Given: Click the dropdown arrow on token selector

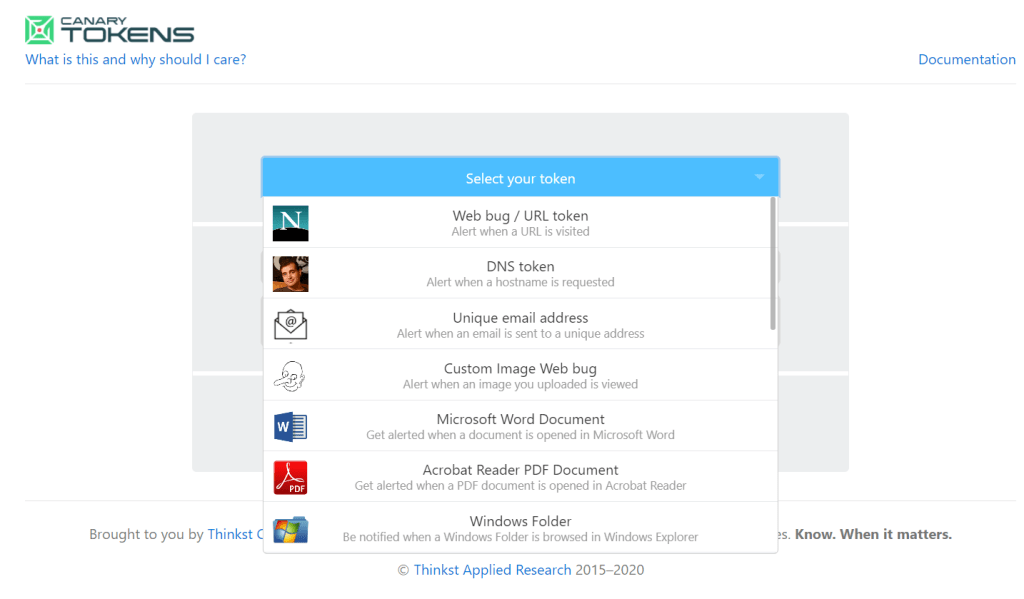Looking at the screenshot, I should pyautogui.click(x=759, y=178).
